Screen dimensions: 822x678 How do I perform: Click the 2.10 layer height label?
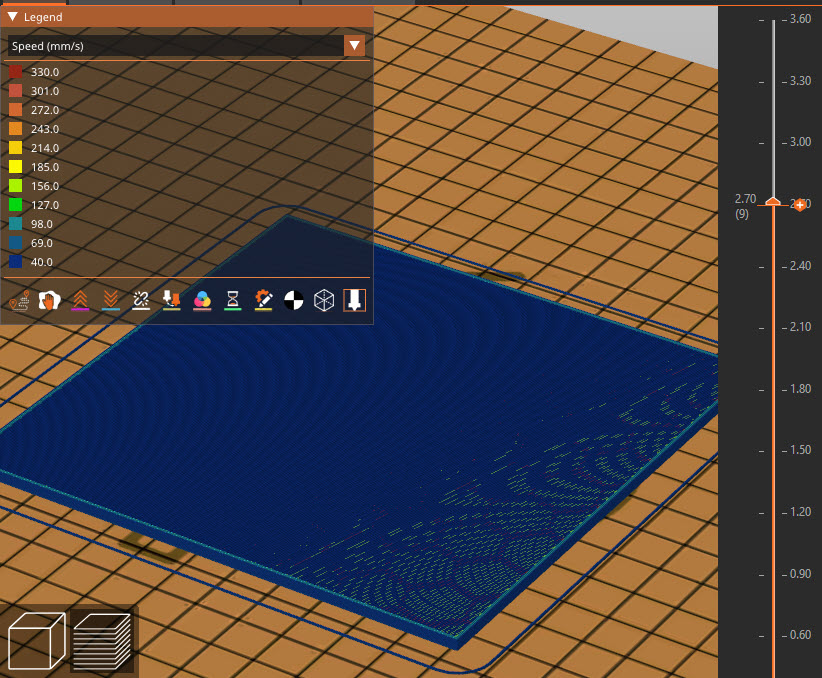pyautogui.click(x=800, y=327)
